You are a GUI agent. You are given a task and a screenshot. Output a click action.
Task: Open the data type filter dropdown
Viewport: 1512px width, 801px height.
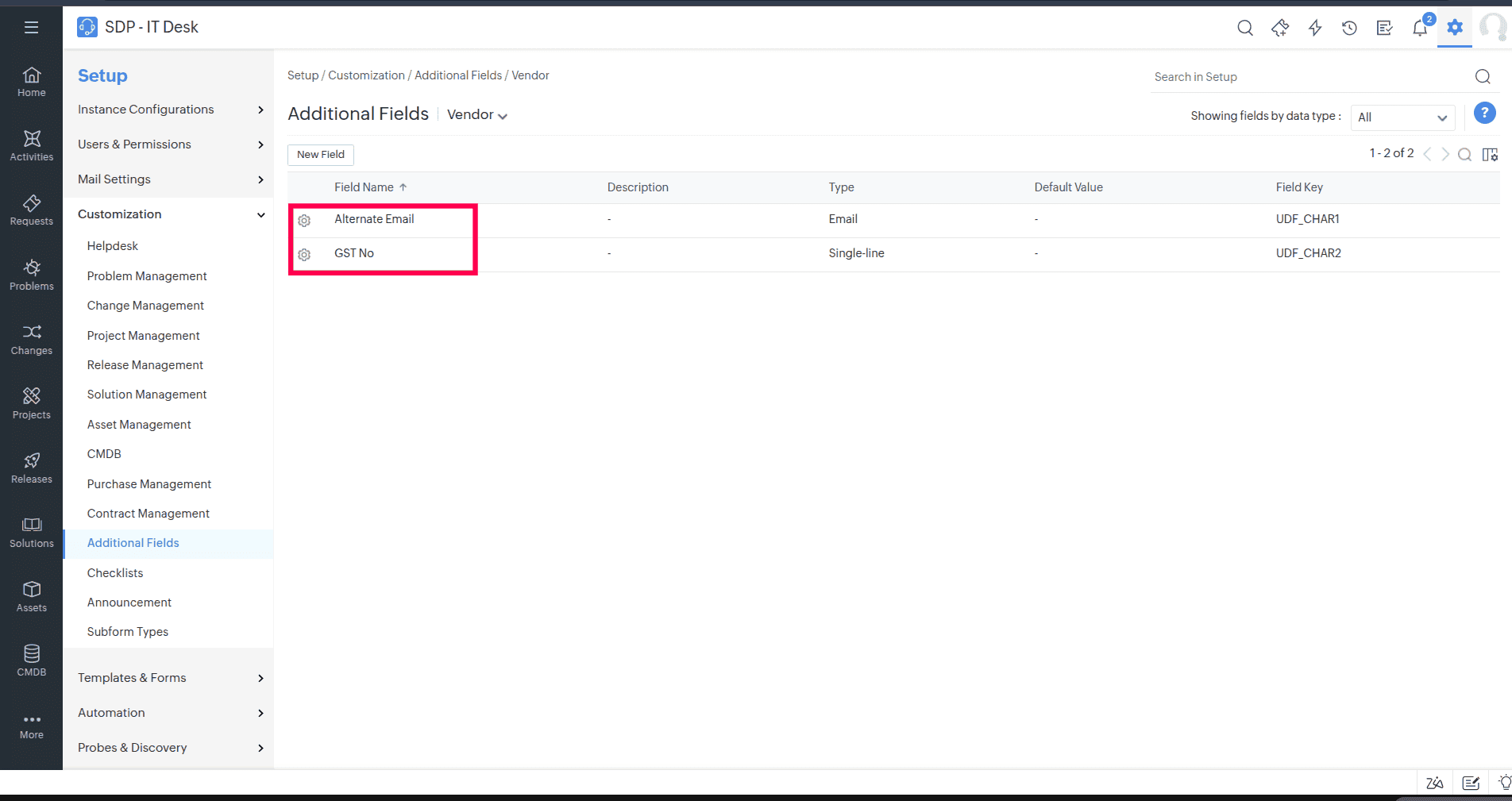[1402, 117]
